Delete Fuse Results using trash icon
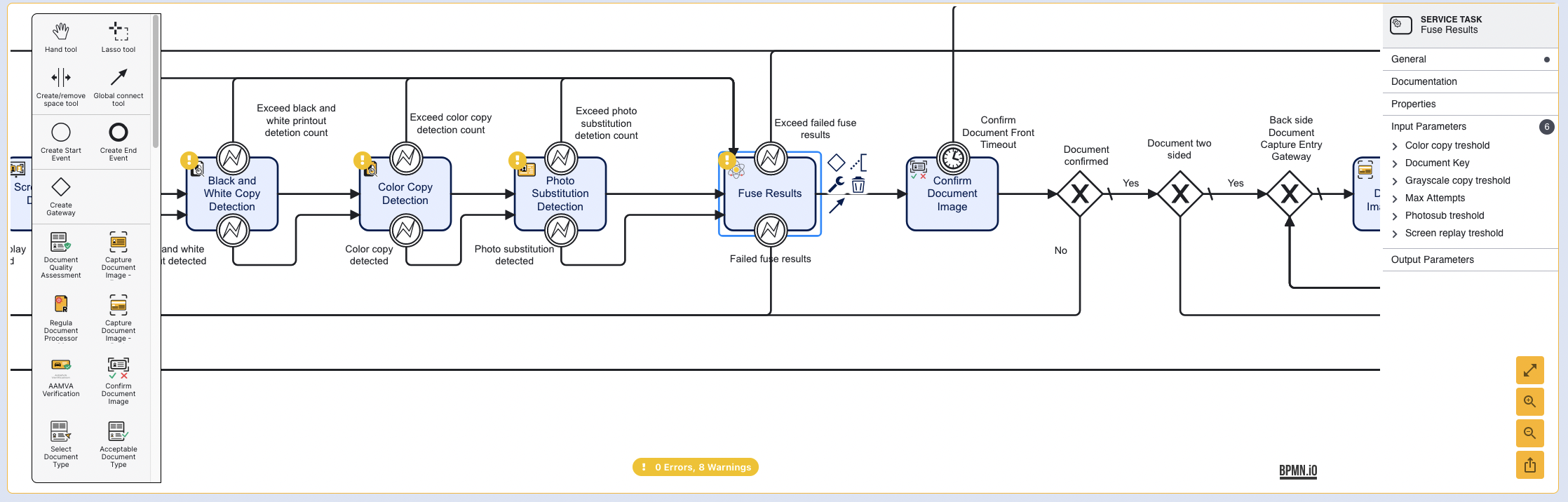This screenshot has width=1568, height=502. [x=858, y=185]
